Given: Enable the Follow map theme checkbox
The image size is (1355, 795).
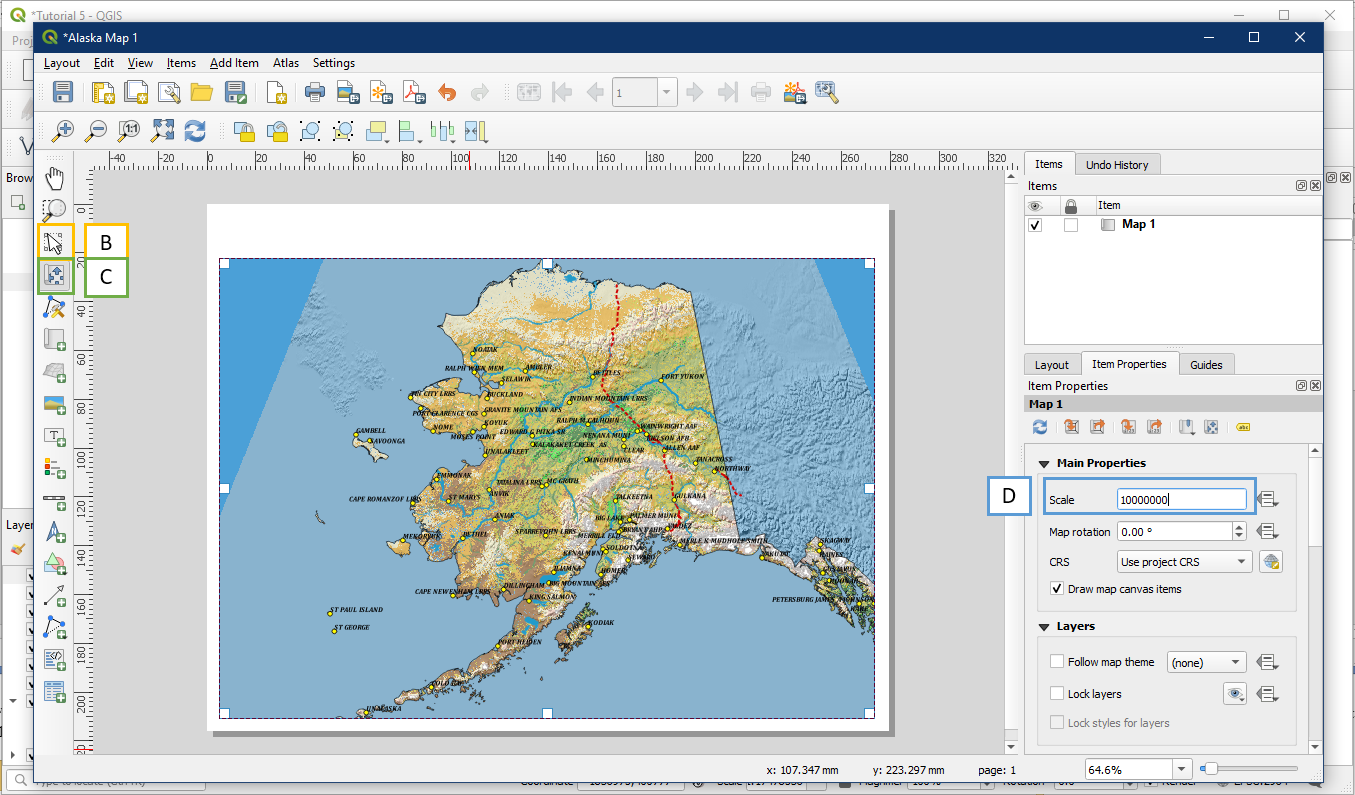Looking at the screenshot, I should [x=1057, y=662].
